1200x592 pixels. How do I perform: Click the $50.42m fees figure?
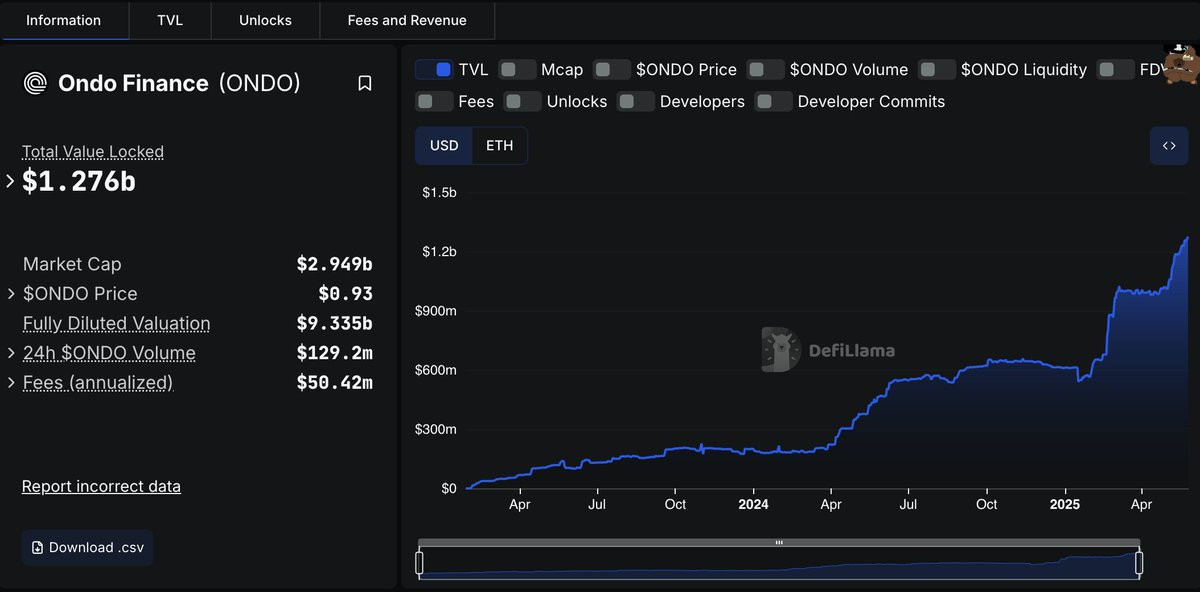334,383
